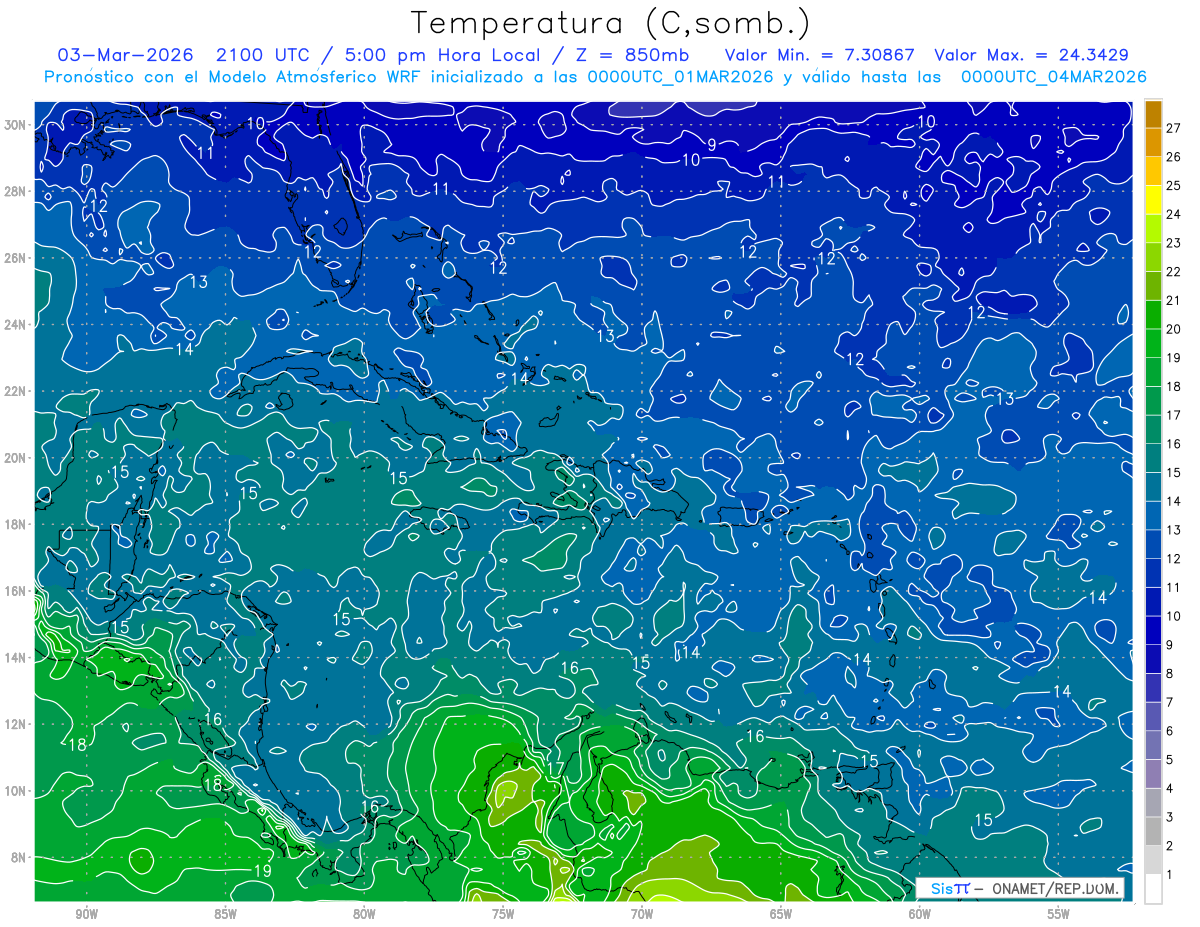Screen dimensions: 1200x927
Task: Click latitude axis label "30N"
Action: [16, 124]
